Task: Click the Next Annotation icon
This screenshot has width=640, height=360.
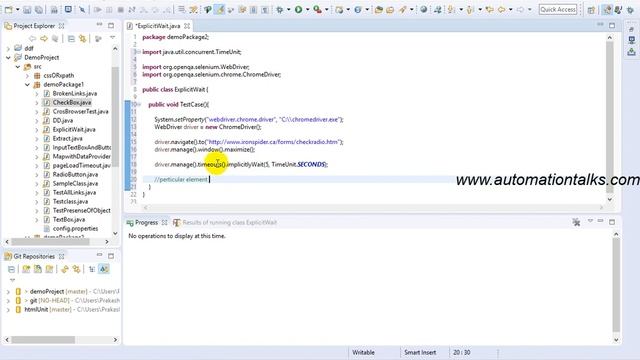Action: tap(451, 9)
